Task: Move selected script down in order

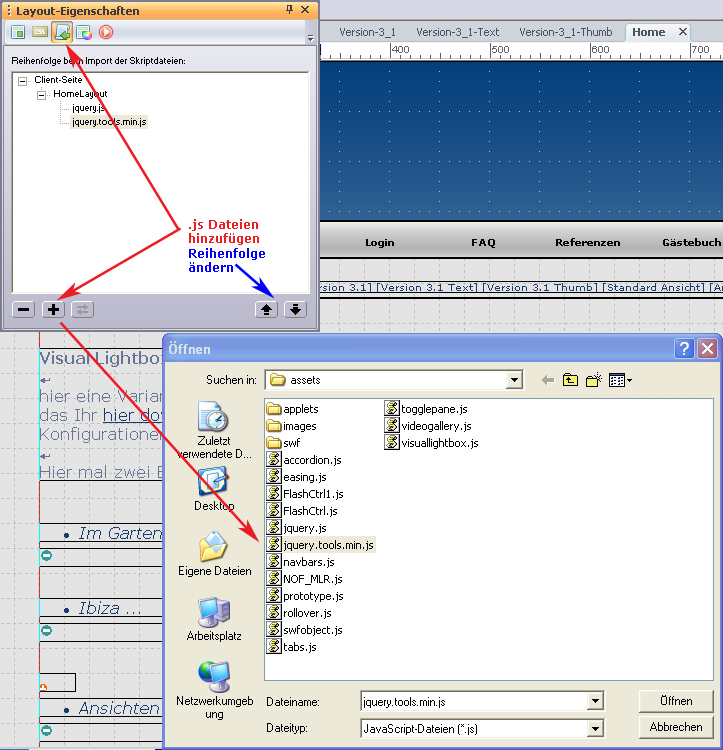Action: pos(295,309)
